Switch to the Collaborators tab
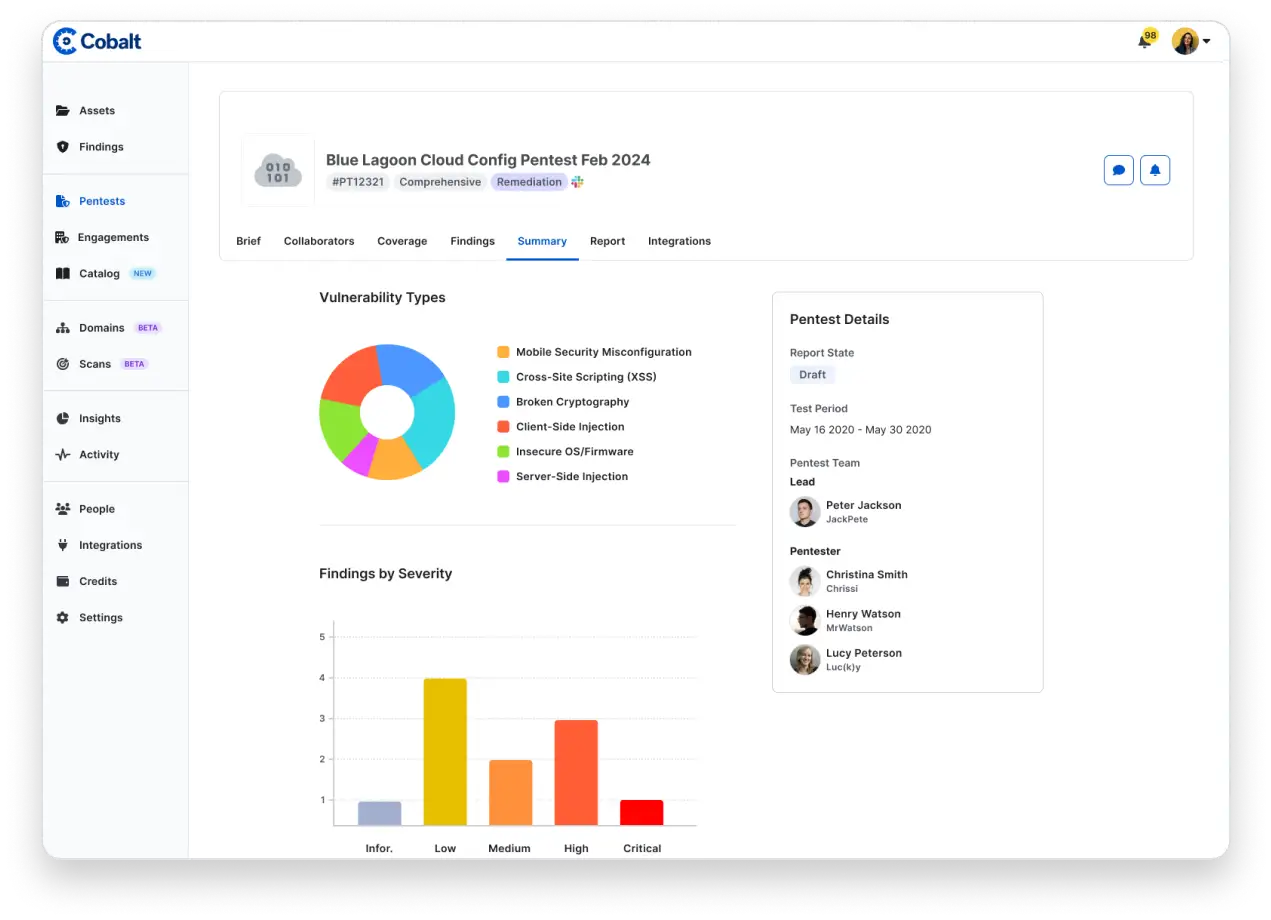This screenshot has width=1271, height=920. (319, 241)
